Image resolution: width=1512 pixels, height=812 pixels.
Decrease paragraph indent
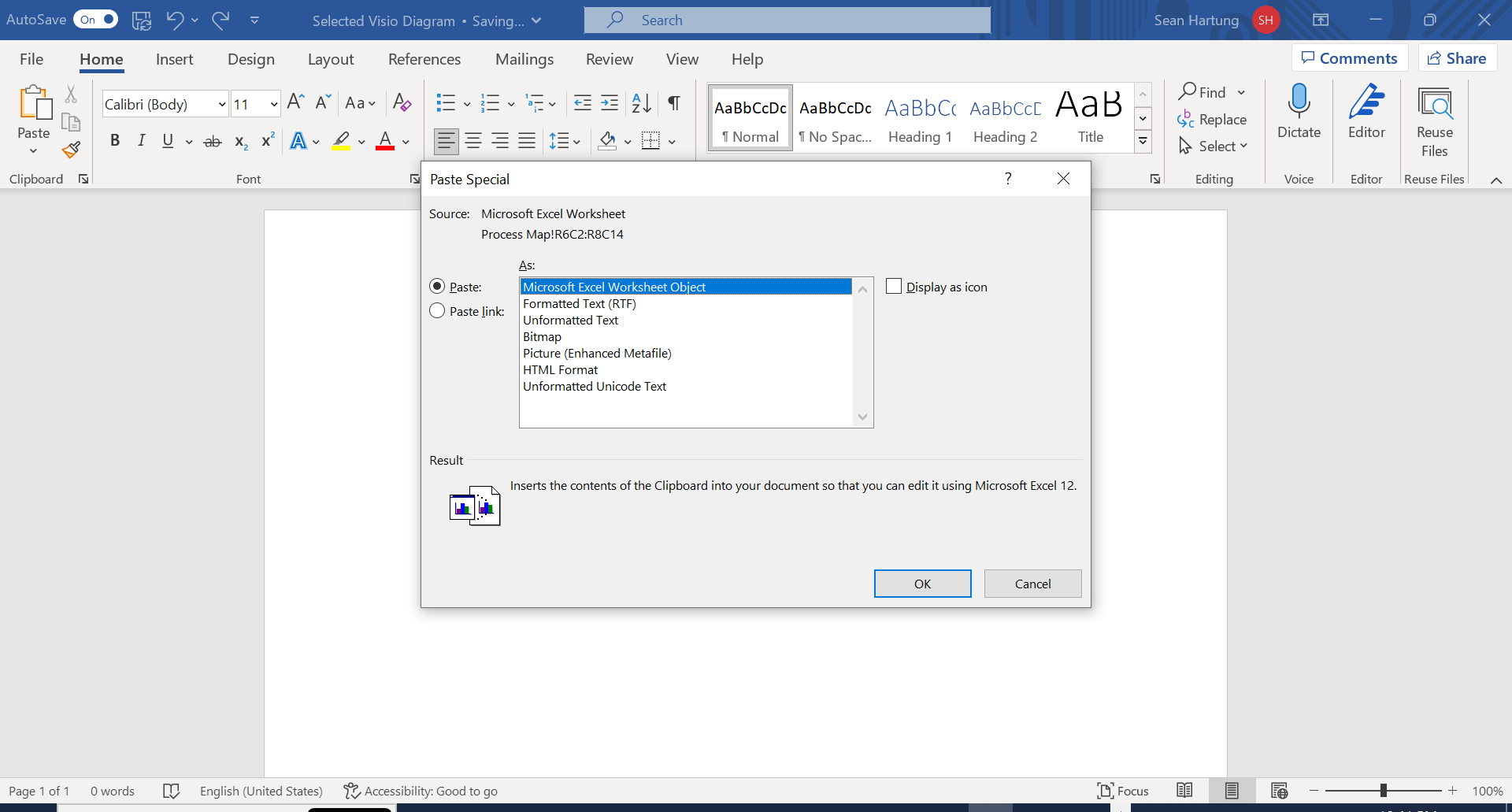click(x=583, y=102)
